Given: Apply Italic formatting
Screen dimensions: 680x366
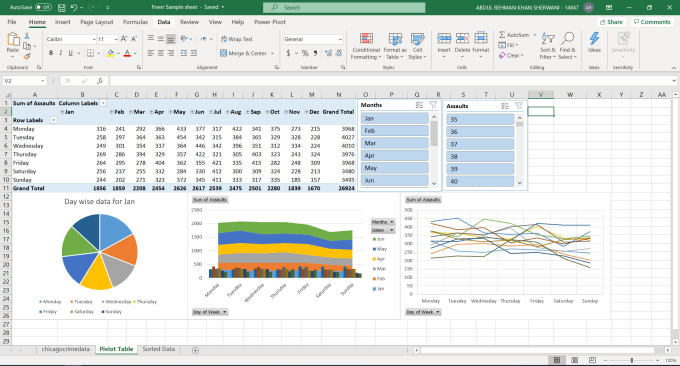Looking at the screenshot, I should click(x=60, y=53).
